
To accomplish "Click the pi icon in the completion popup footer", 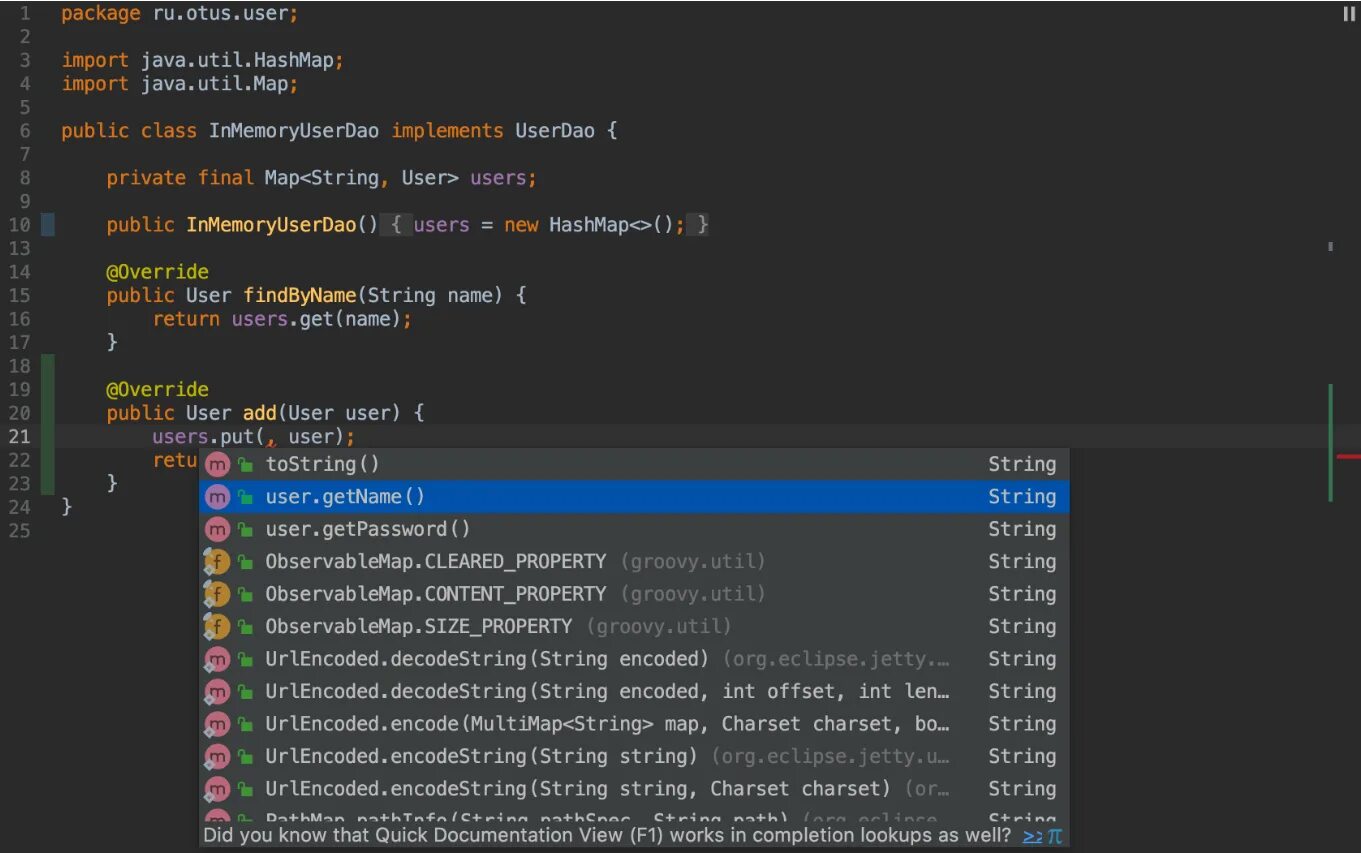I will coord(1054,835).
